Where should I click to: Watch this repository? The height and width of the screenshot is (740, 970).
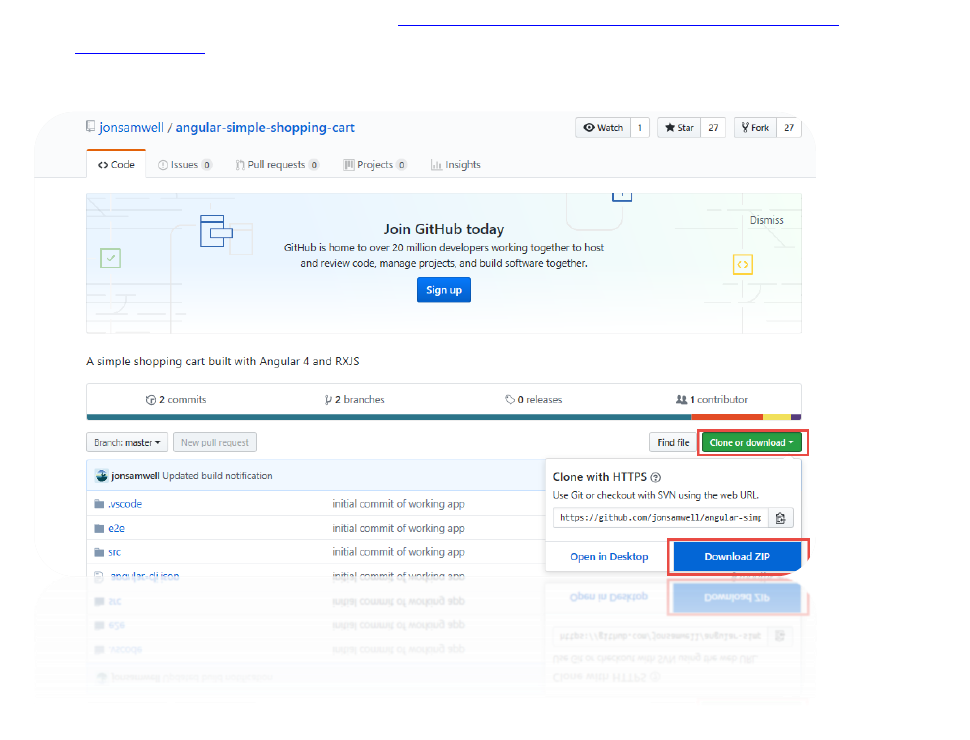tap(603, 127)
